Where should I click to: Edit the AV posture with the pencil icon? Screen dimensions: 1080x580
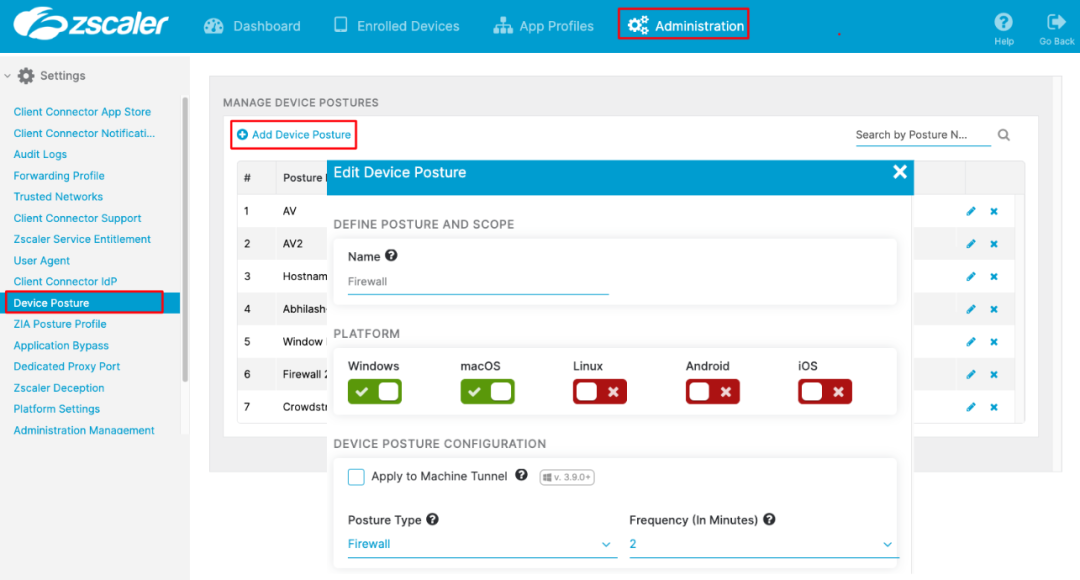point(969,211)
